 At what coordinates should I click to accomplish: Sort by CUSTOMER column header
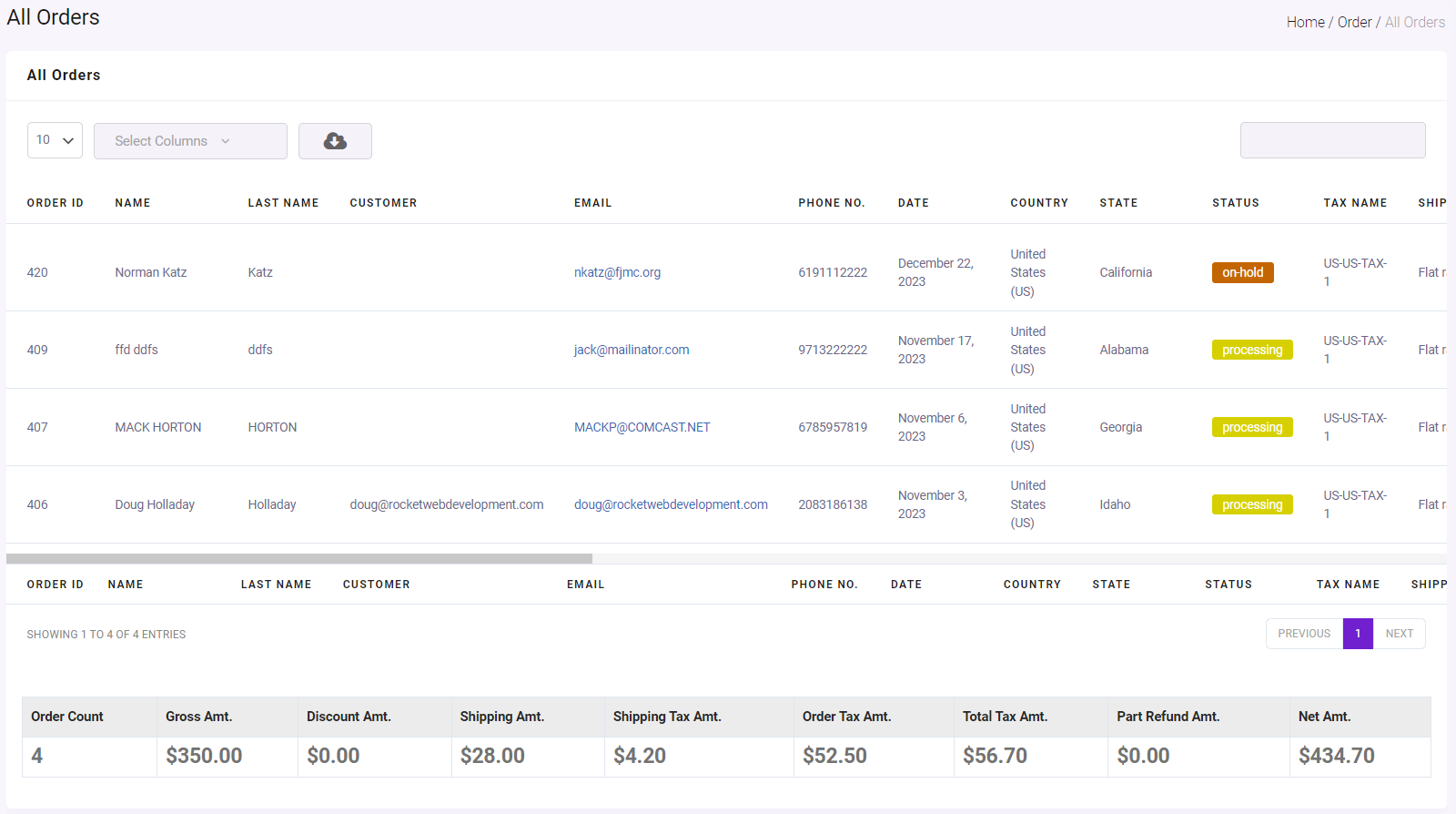pyautogui.click(x=383, y=203)
